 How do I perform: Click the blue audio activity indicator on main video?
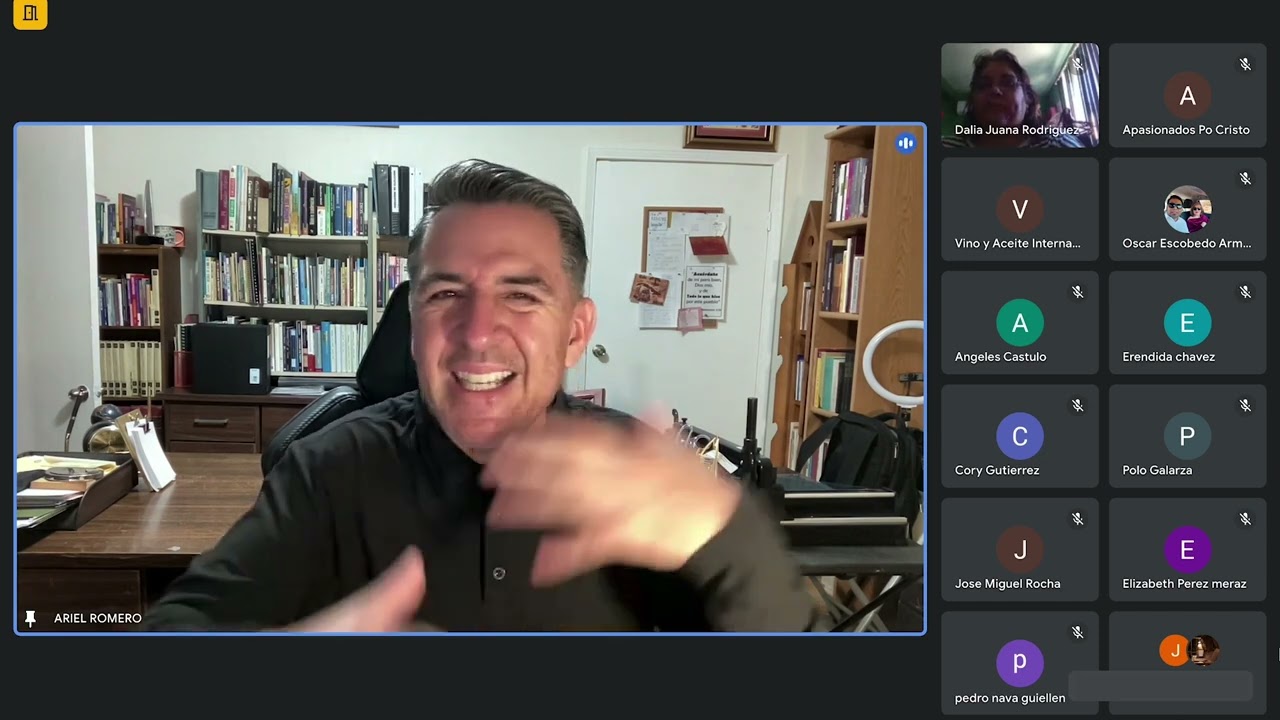pyautogui.click(x=906, y=143)
